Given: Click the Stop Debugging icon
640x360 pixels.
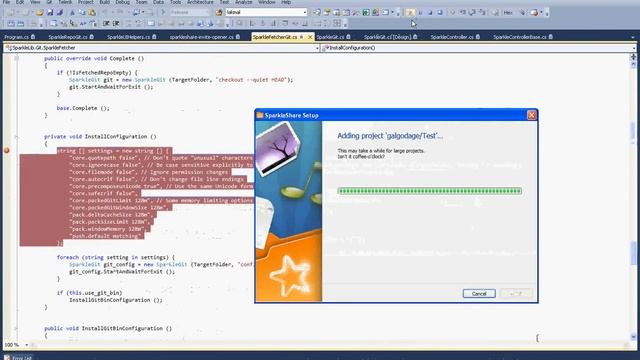Looking at the screenshot, I should pos(430,13).
